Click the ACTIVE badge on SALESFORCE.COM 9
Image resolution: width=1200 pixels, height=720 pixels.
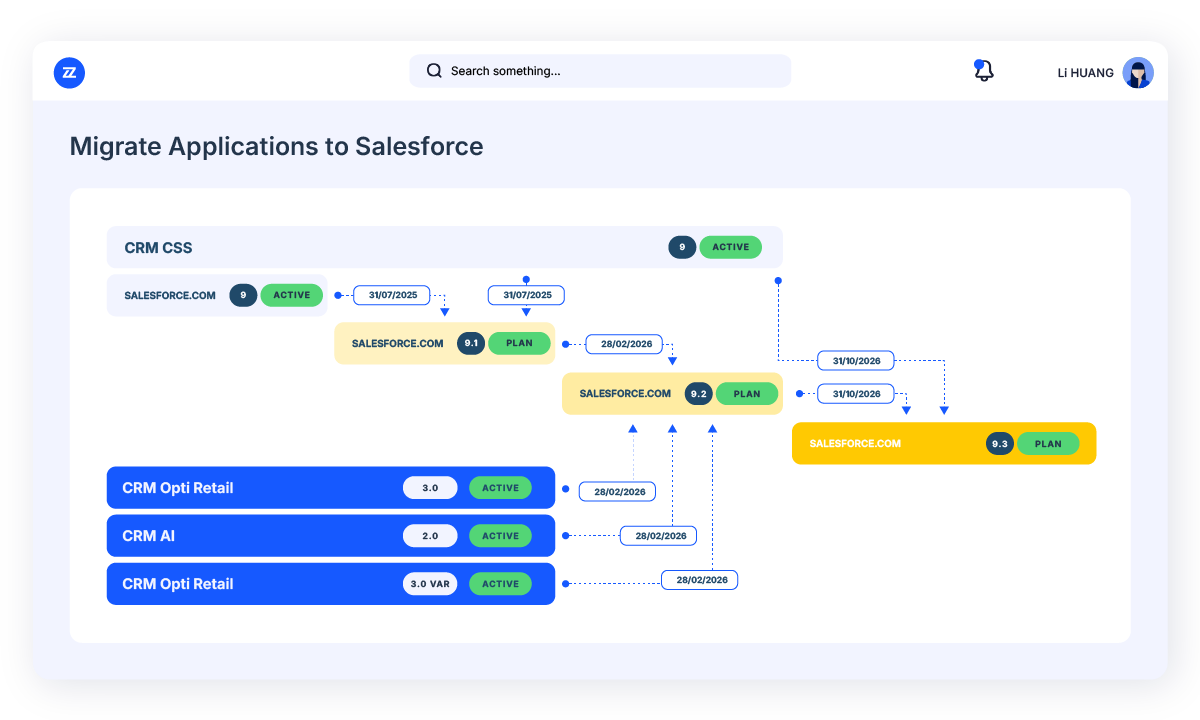[x=292, y=295]
